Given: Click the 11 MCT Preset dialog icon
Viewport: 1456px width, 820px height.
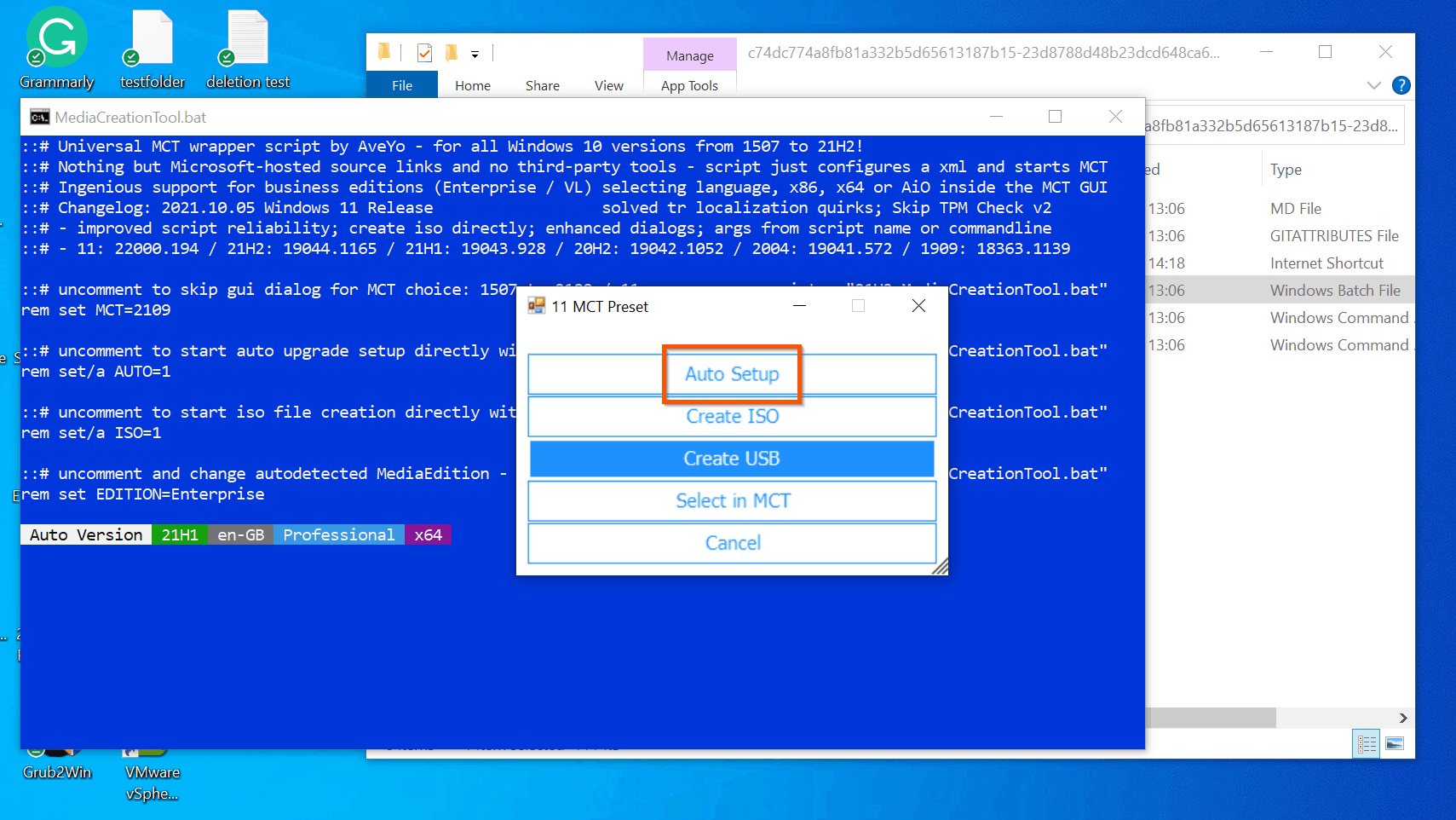Looking at the screenshot, I should (x=536, y=306).
